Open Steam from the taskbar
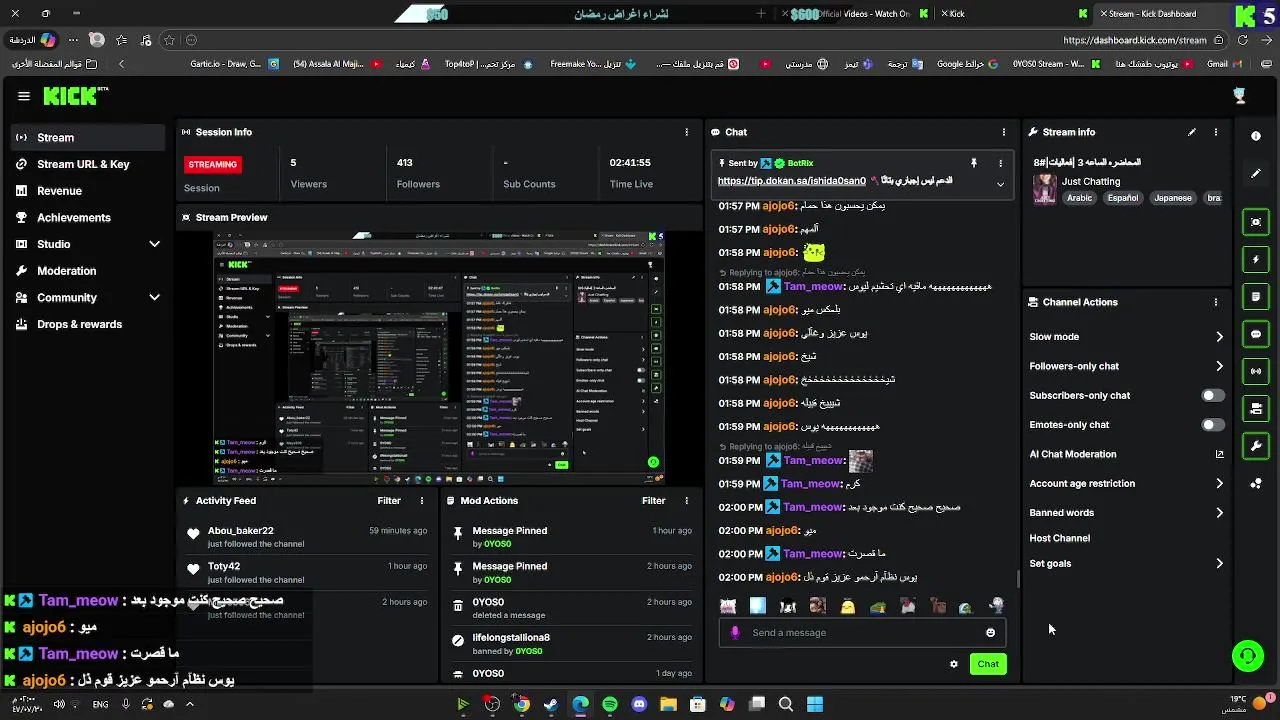Screen dimensions: 1280x720 (x=551, y=704)
